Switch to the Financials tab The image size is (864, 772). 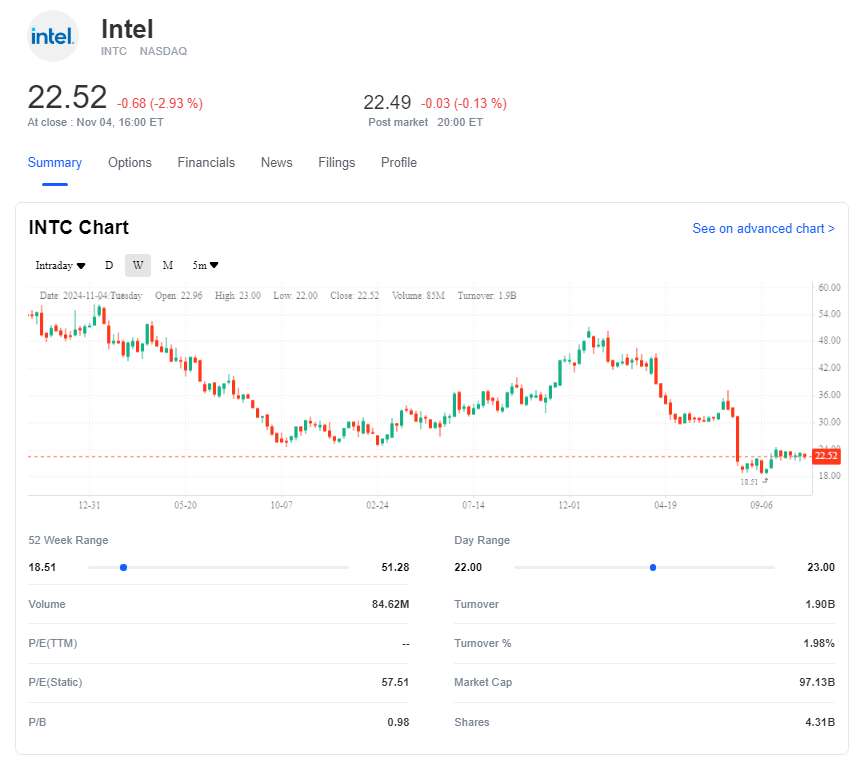tap(206, 163)
